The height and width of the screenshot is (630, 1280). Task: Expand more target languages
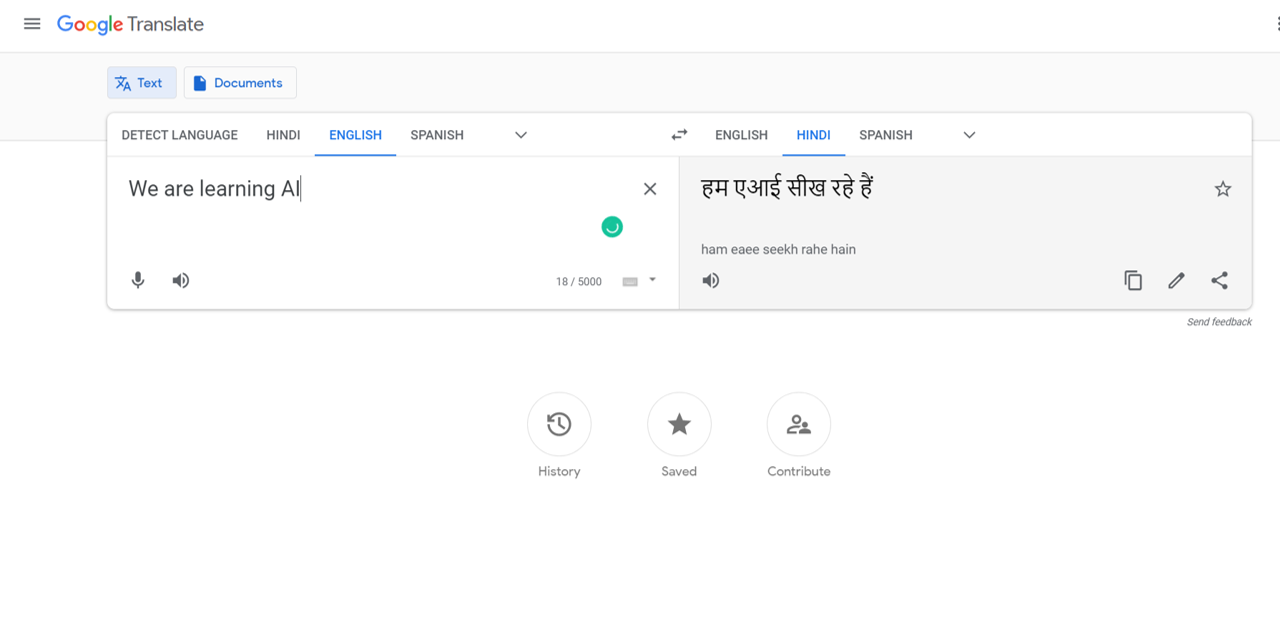click(969, 135)
